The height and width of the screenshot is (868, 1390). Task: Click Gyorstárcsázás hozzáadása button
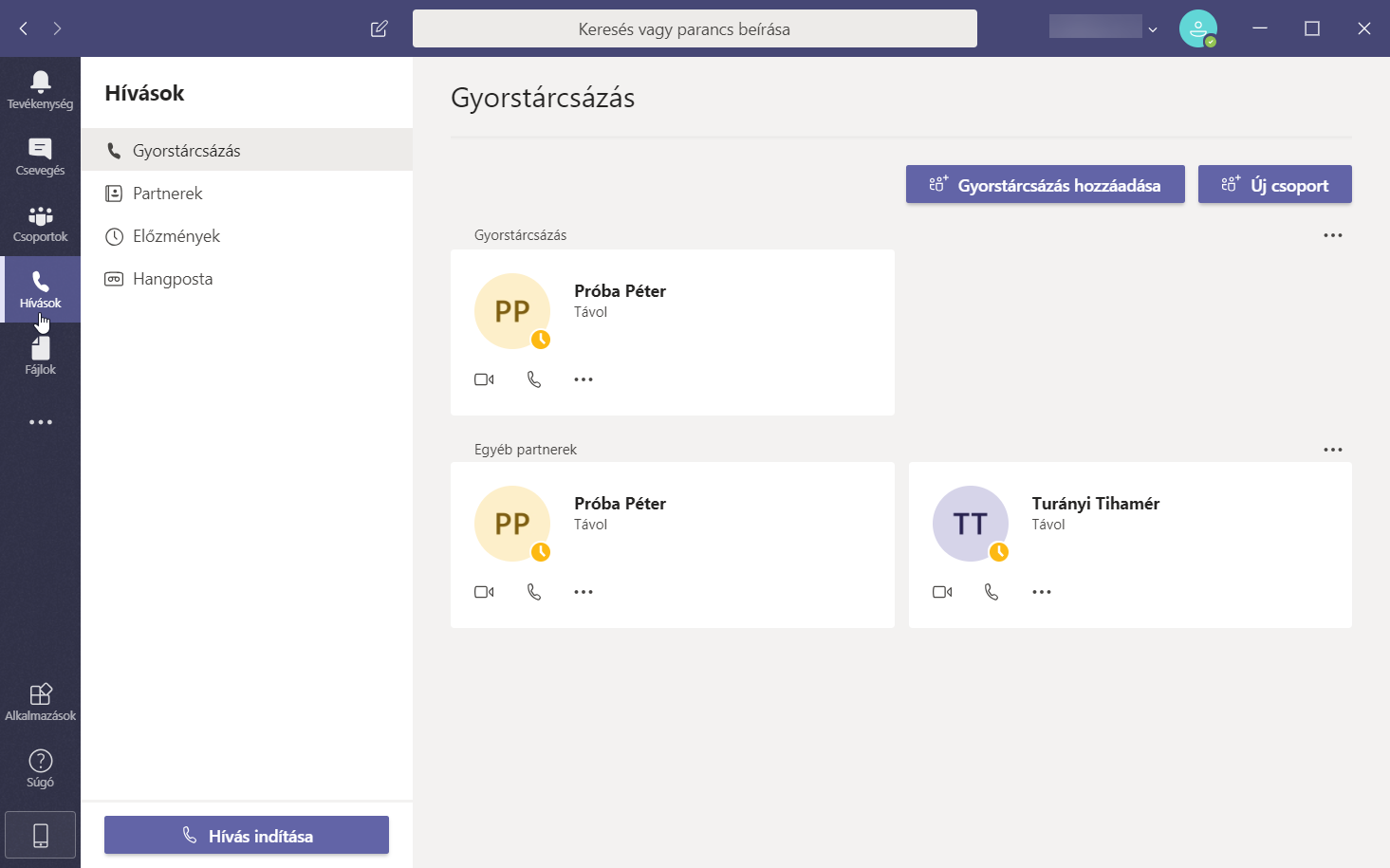pos(1045,185)
